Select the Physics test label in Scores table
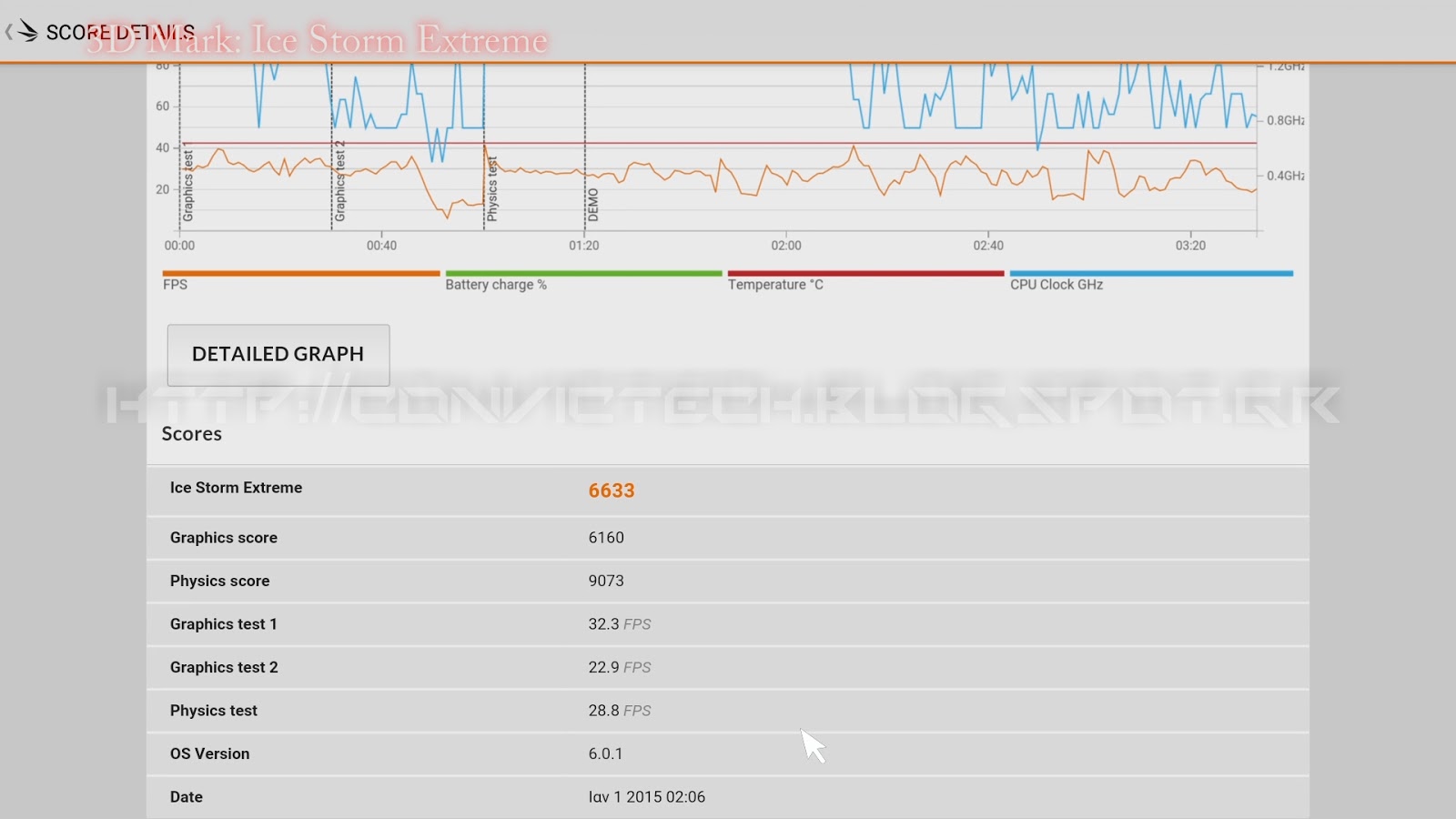 (214, 711)
